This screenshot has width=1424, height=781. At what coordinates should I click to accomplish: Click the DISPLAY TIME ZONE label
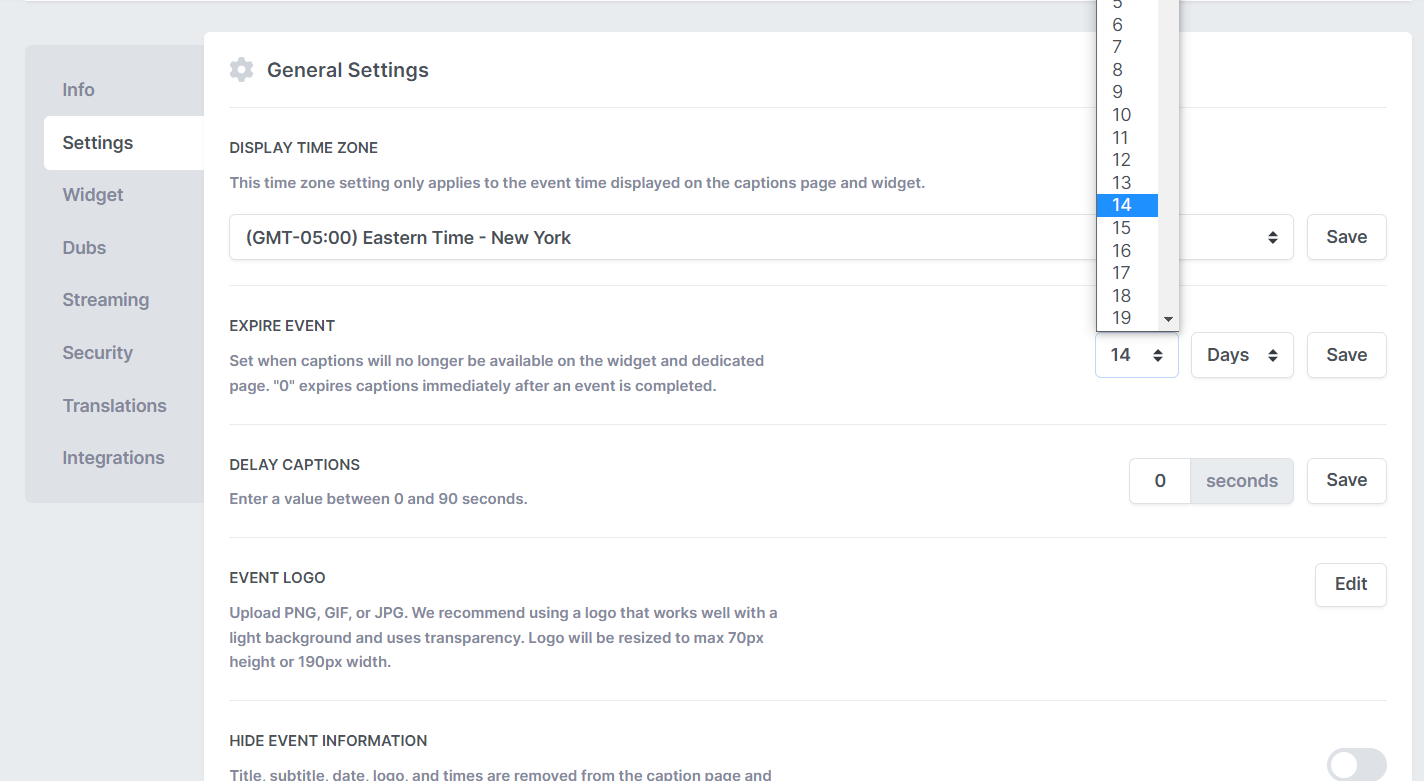(x=304, y=148)
